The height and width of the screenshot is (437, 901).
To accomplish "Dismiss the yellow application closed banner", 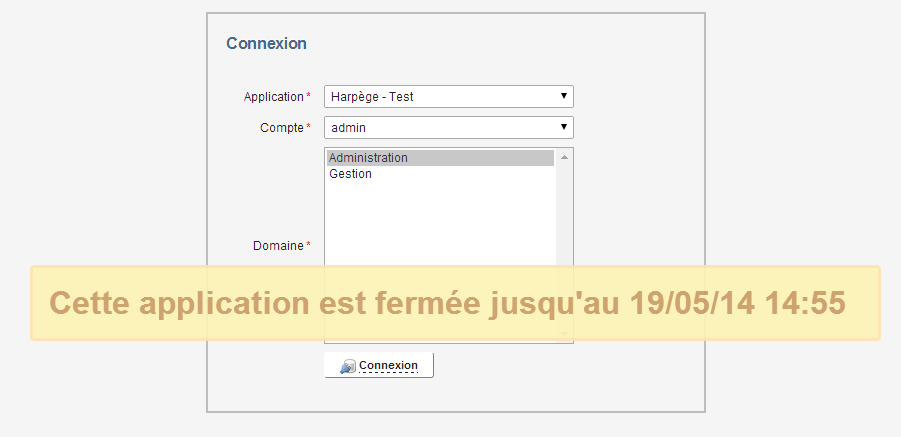I will (455, 303).
